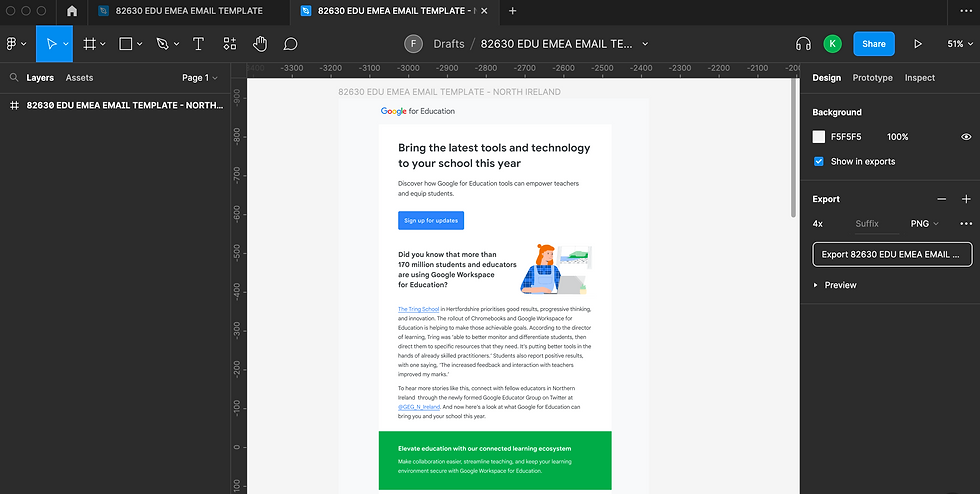Uncheck Show in exports checkbox
The width and height of the screenshot is (980, 494).
[x=819, y=161]
